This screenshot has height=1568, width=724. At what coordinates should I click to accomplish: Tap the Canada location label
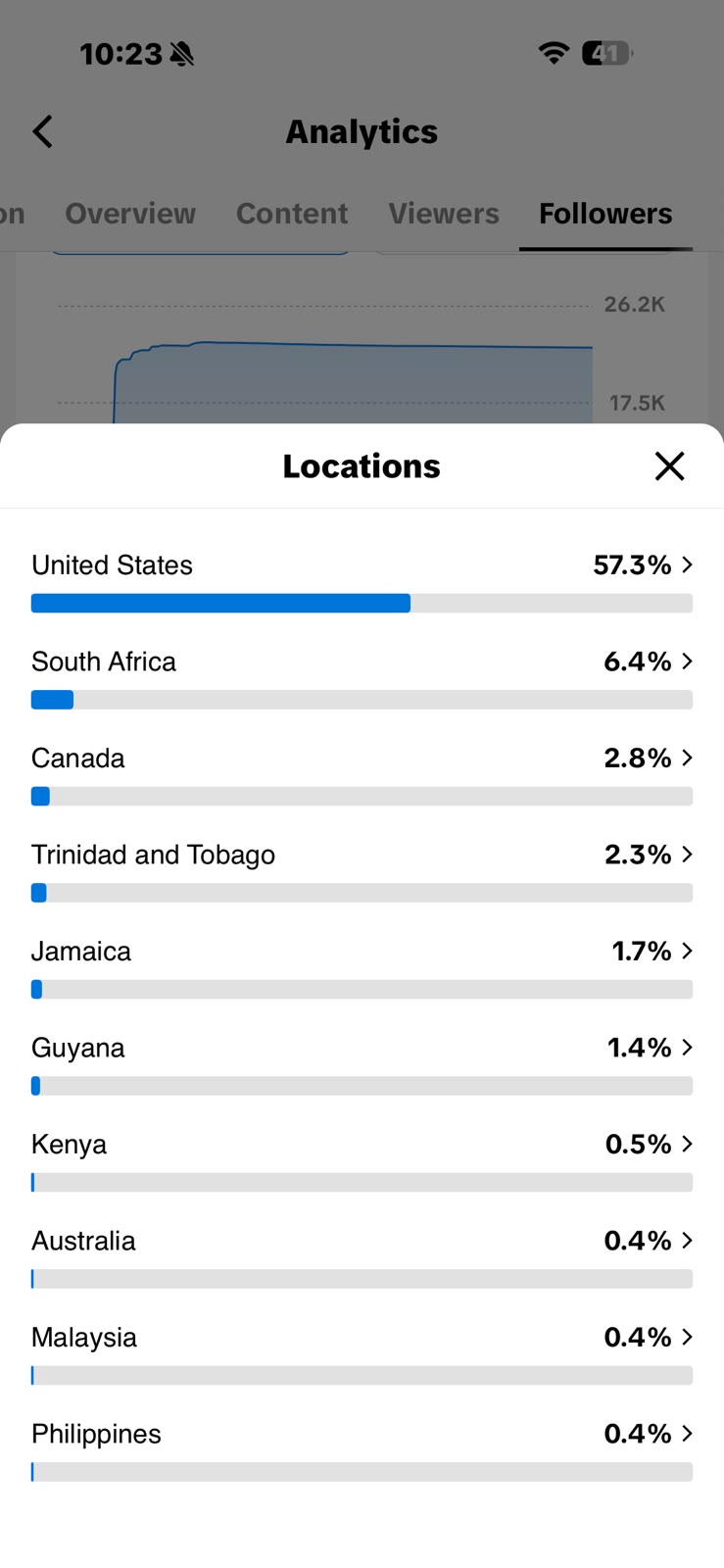78,758
